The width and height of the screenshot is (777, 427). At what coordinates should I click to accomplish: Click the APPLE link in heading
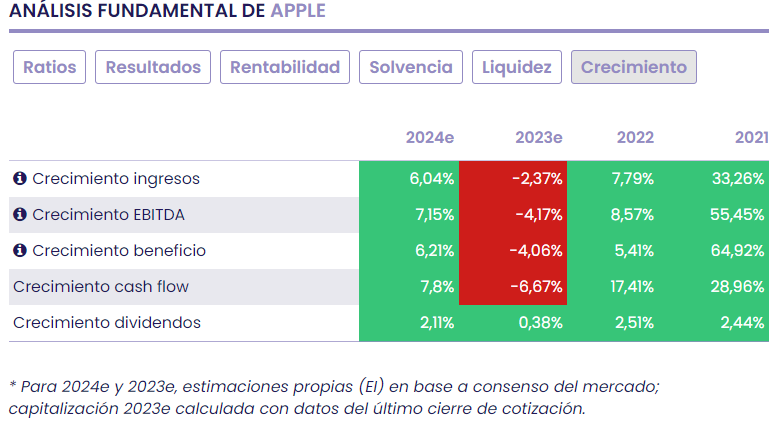point(298,12)
